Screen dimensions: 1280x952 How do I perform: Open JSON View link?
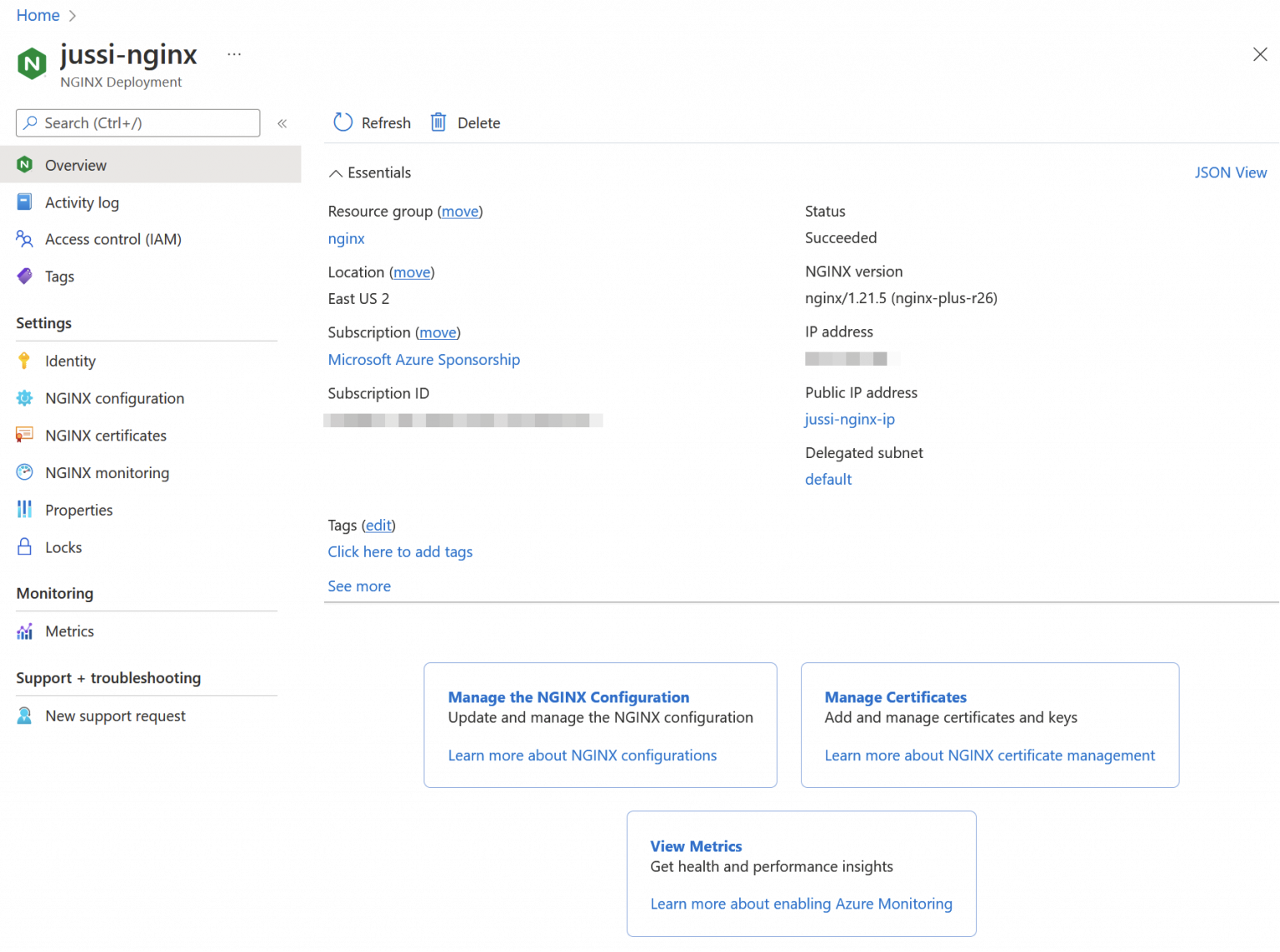tap(1231, 172)
